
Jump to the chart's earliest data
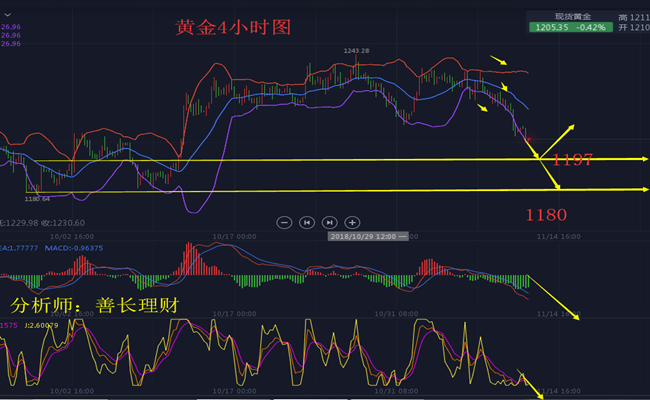coord(307,222)
